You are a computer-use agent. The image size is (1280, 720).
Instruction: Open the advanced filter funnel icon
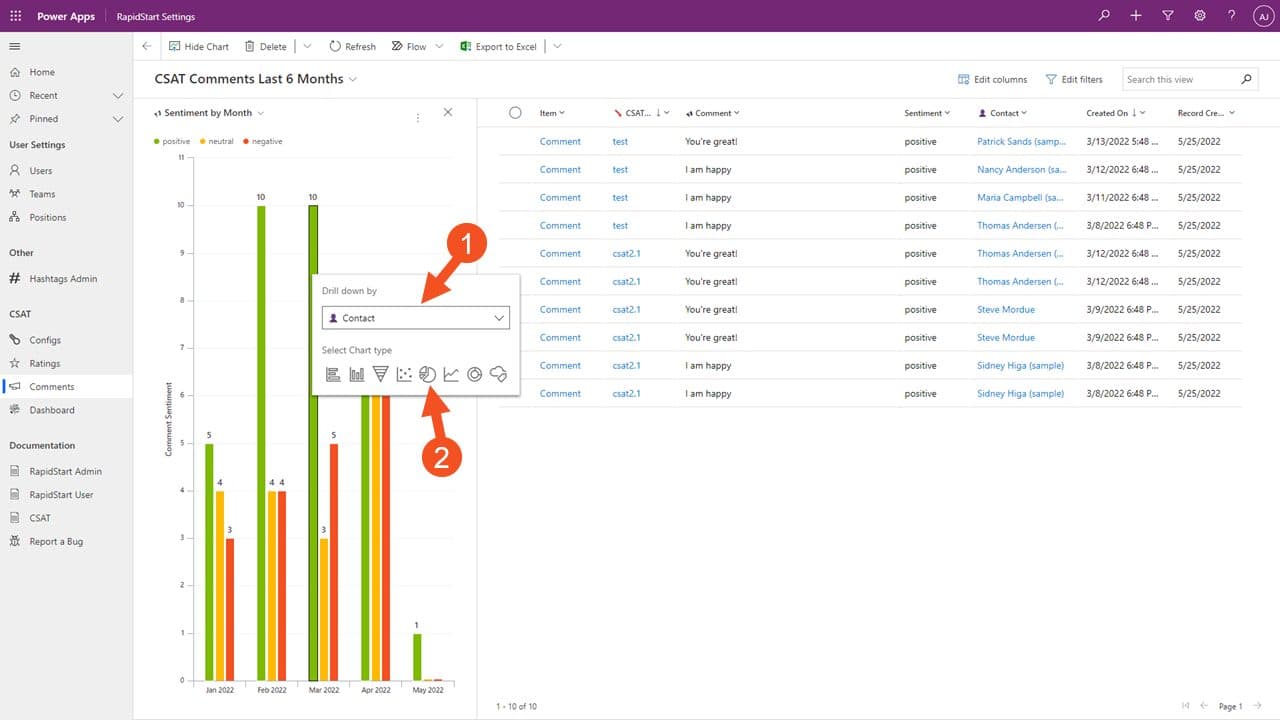point(1168,16)
